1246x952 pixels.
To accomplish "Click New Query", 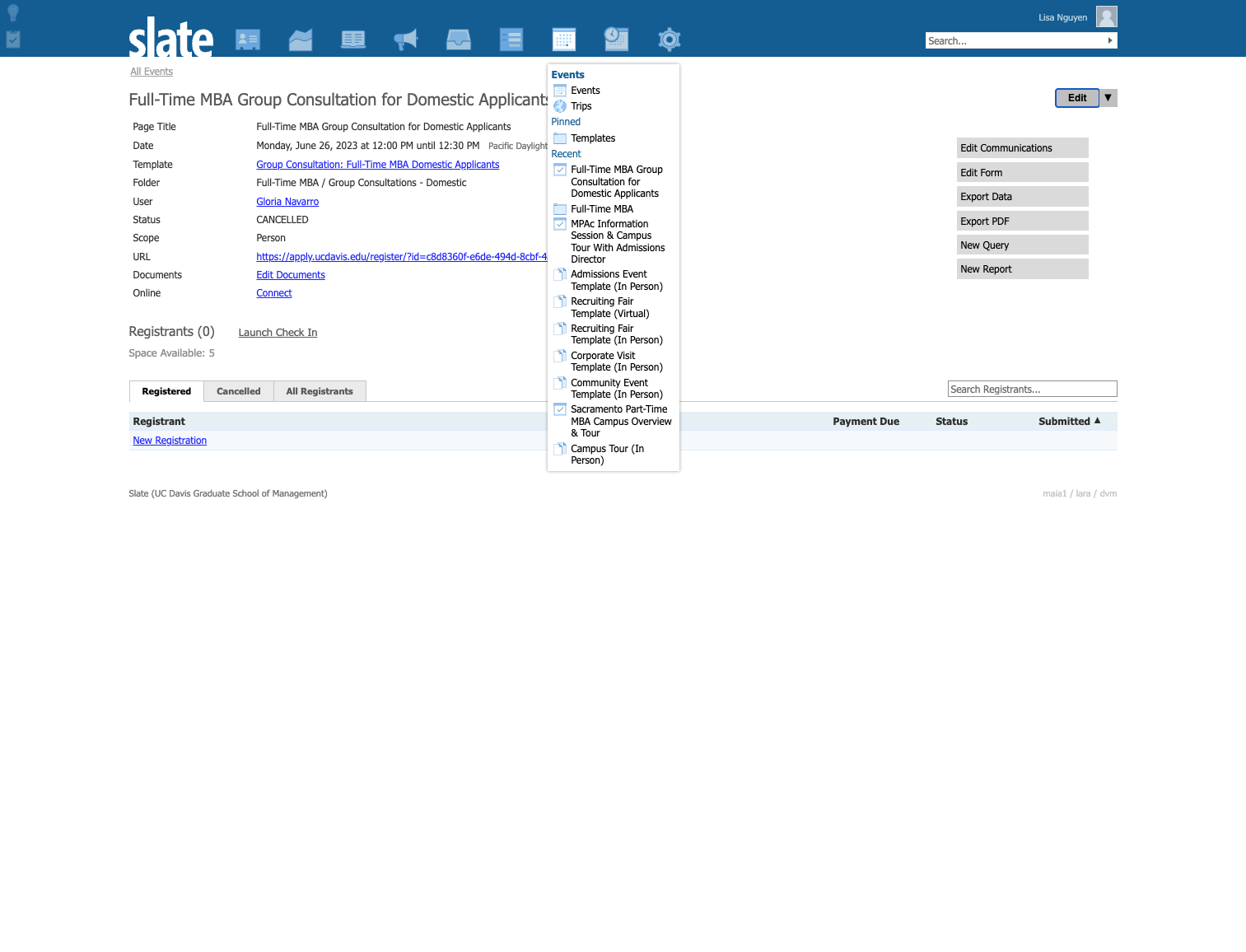I will tap(1022, 245).
